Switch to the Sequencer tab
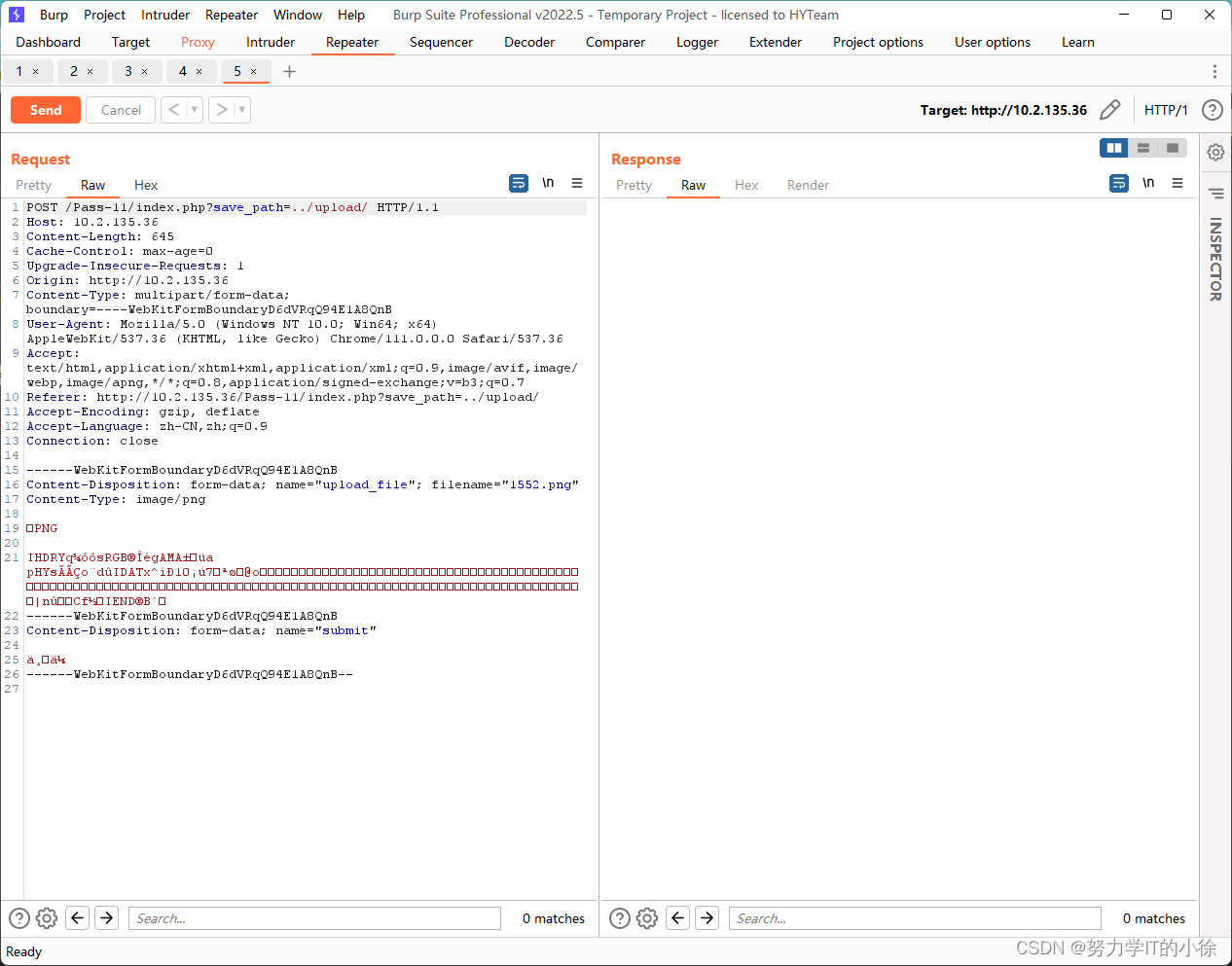This screenshot has width=1232, height=966. point(441,42)
